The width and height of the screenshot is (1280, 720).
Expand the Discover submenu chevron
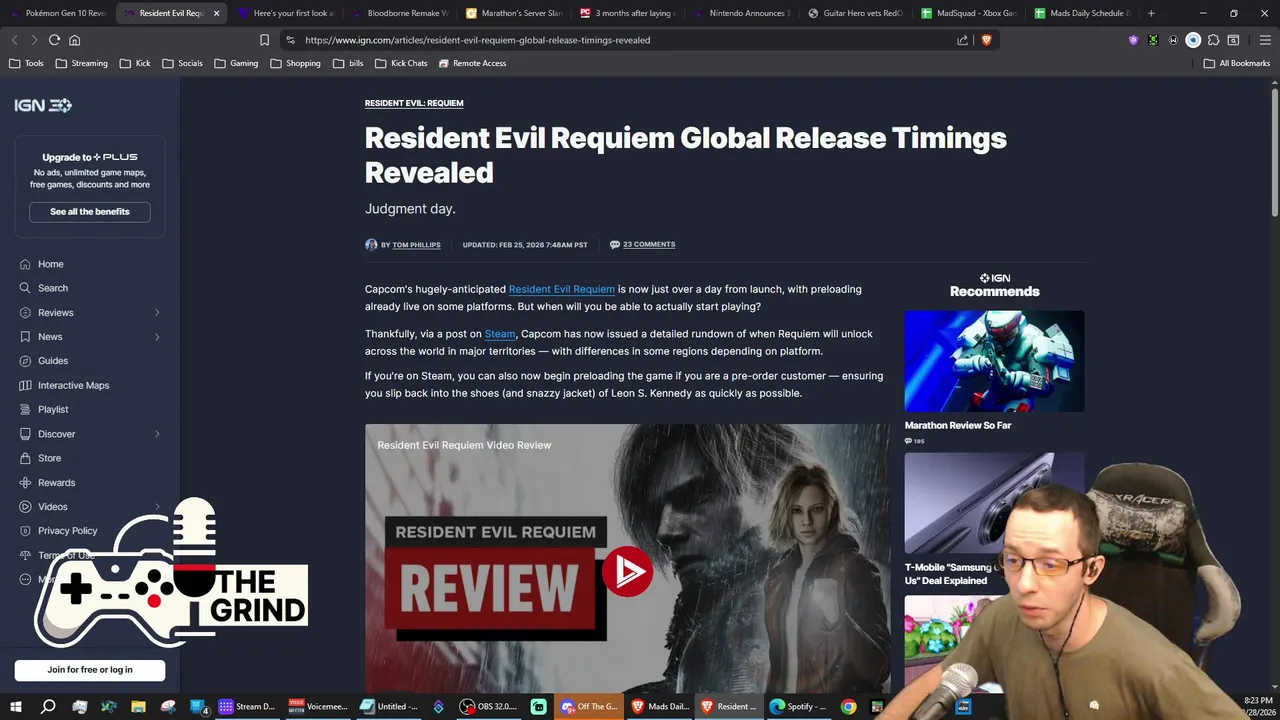click(x=157, y=434)
